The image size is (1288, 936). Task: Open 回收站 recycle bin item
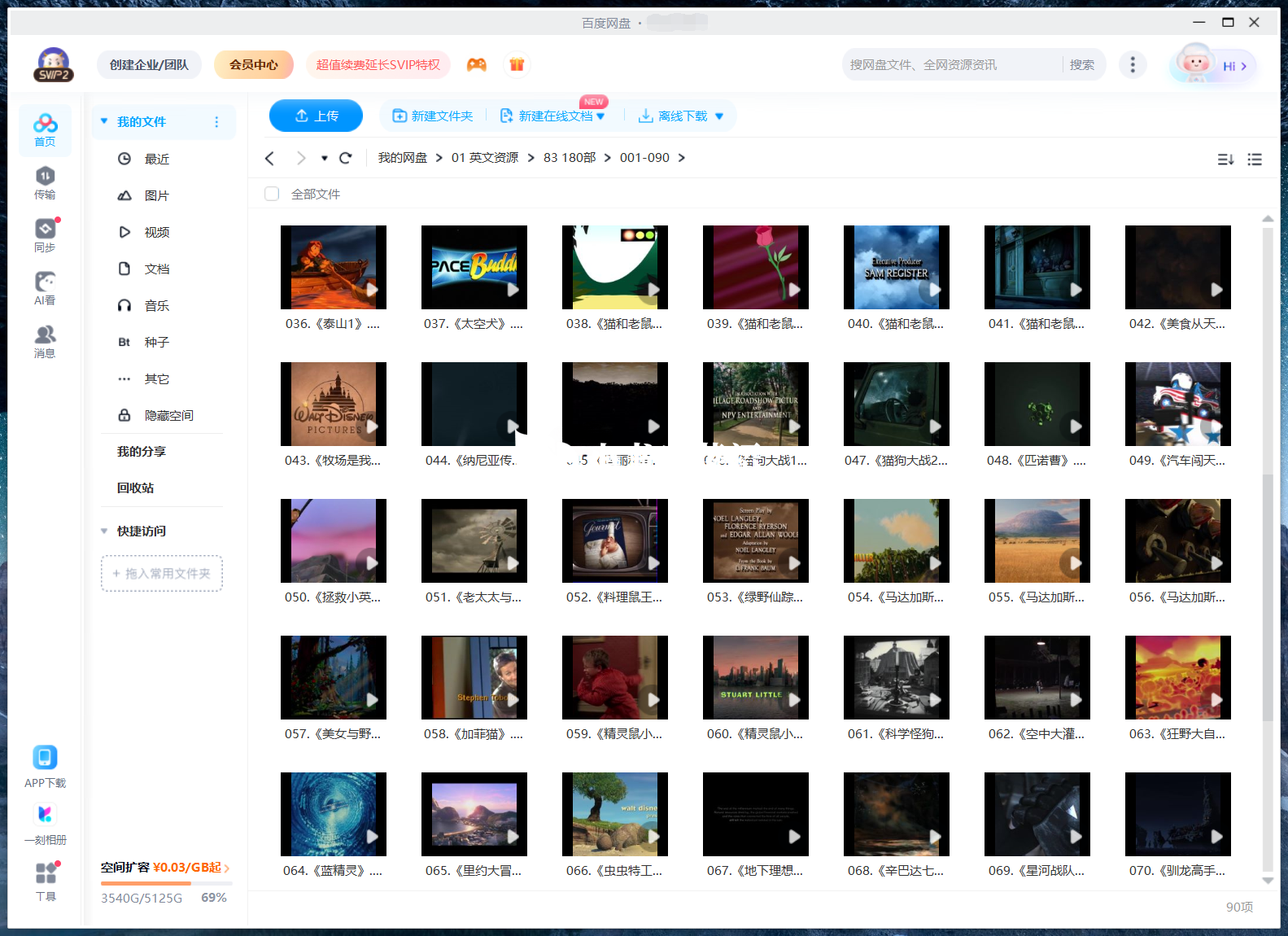click(x=135, y=488)
